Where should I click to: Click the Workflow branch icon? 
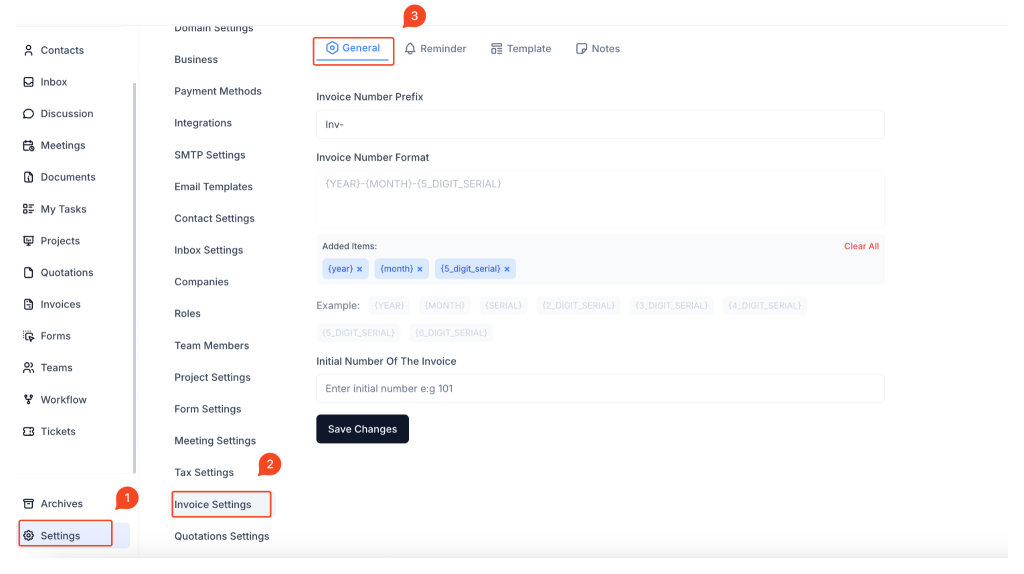28,400
